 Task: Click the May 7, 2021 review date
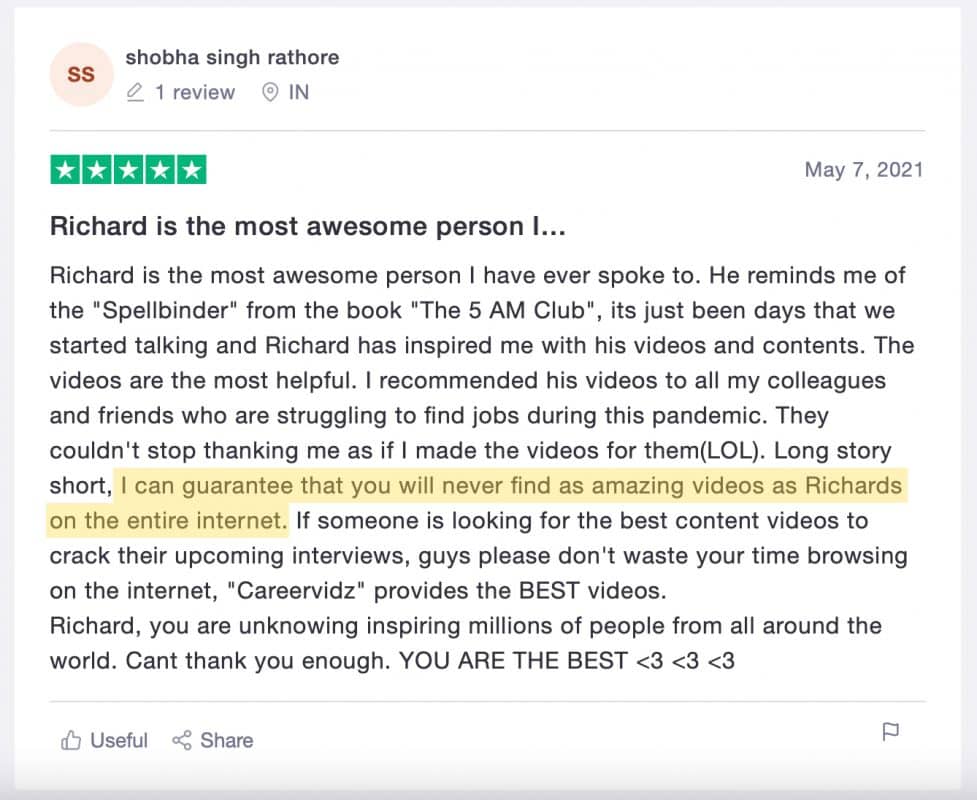coord(864,170)
